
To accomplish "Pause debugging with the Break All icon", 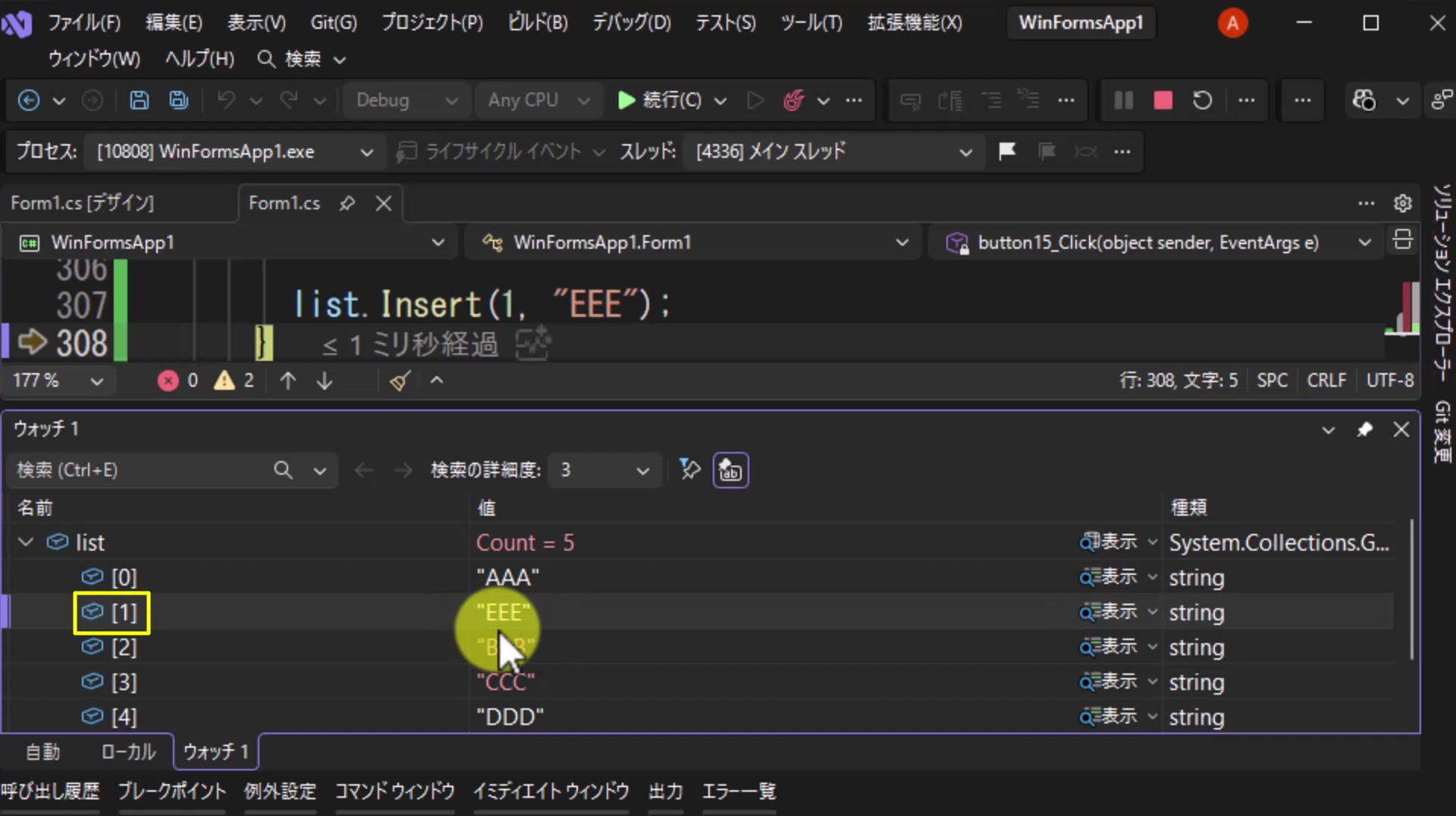I will click(x=1124, y=100).
